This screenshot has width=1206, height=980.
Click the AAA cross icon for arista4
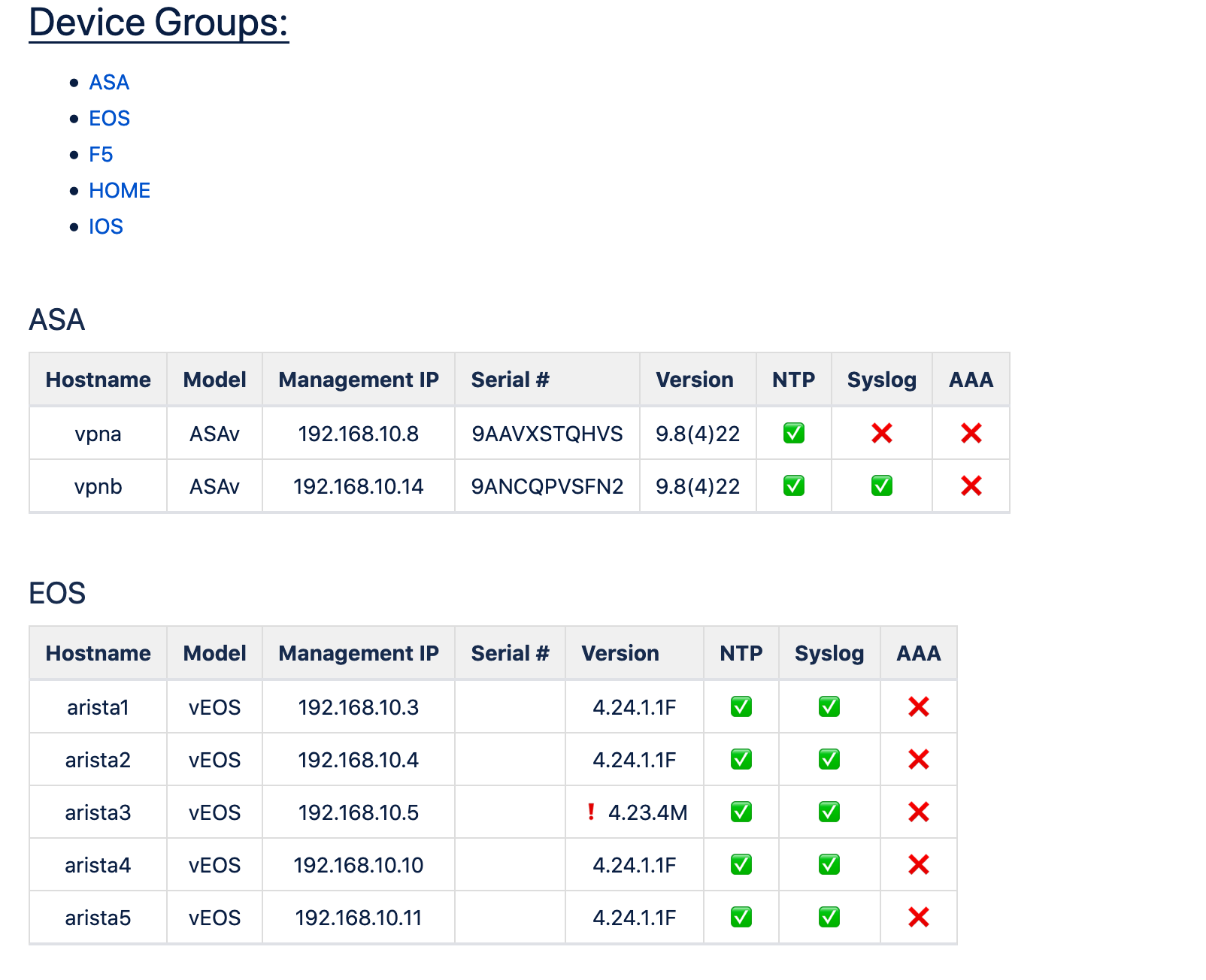[919, 864]
